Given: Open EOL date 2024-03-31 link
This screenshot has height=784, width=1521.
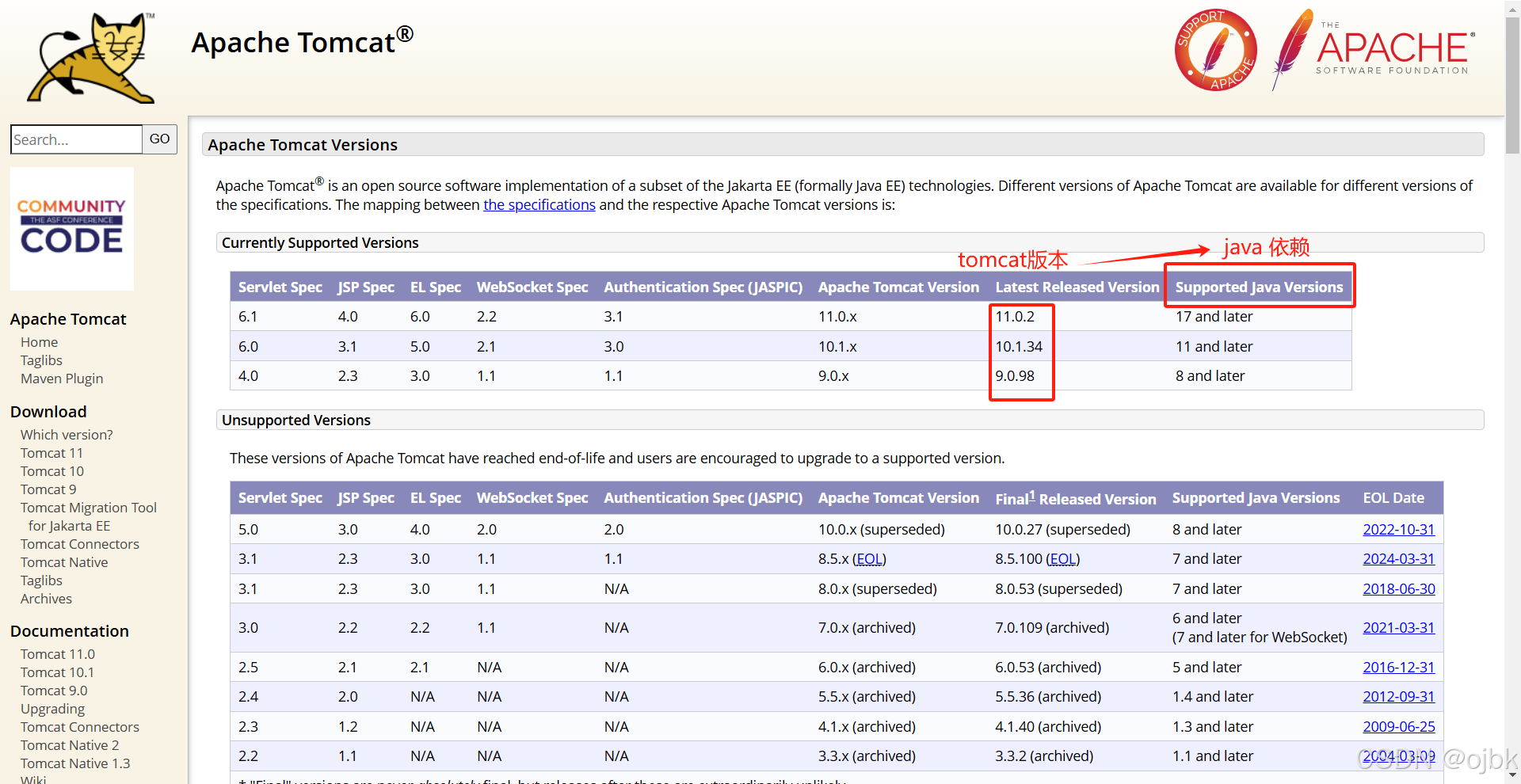Looking at the screenshot, I should coord(1398,558).
